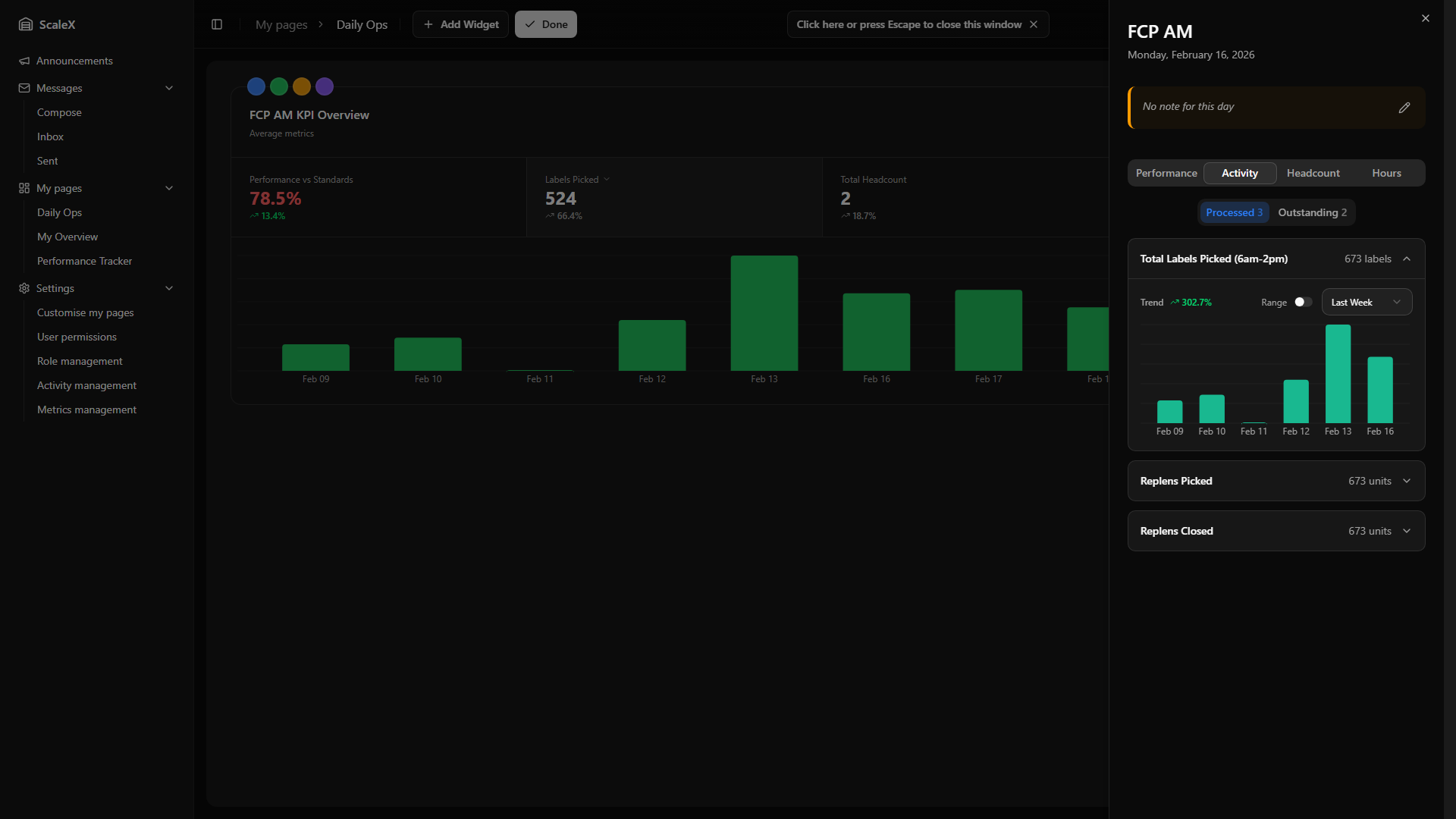Click the Settings gear icon
The height and width of the screenshot is (819, 1456).
[24, 288]
